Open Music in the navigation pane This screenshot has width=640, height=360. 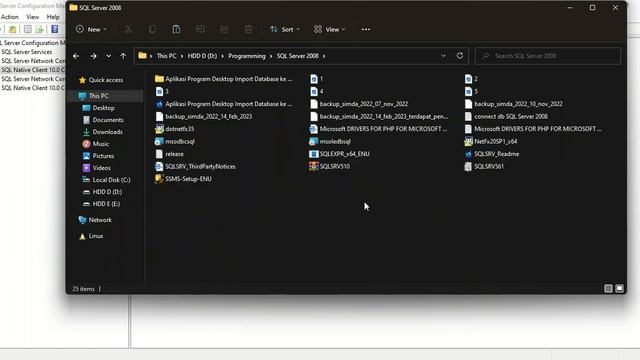(100, 144)
